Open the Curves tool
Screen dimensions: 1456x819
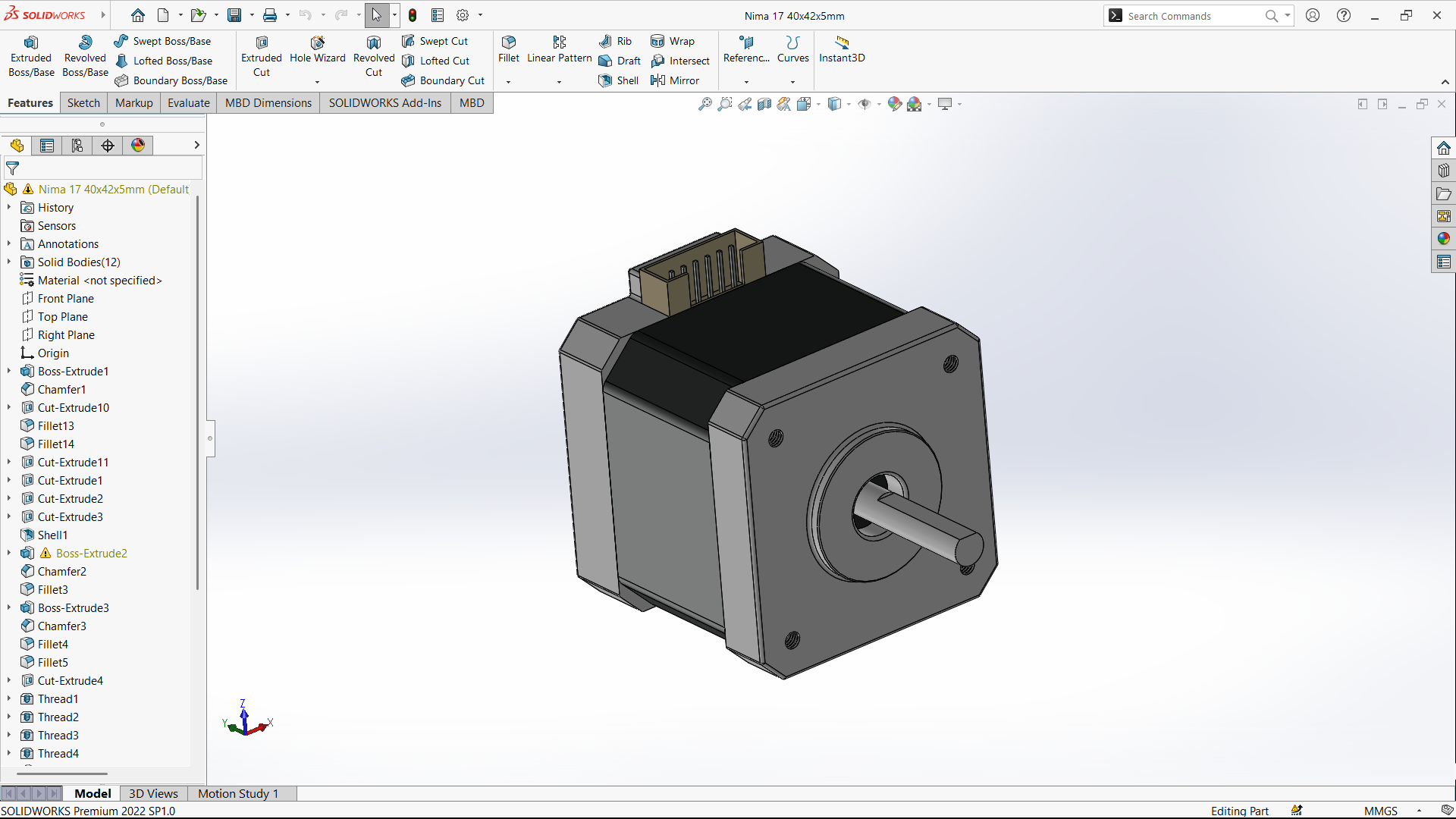click(793, 50)
